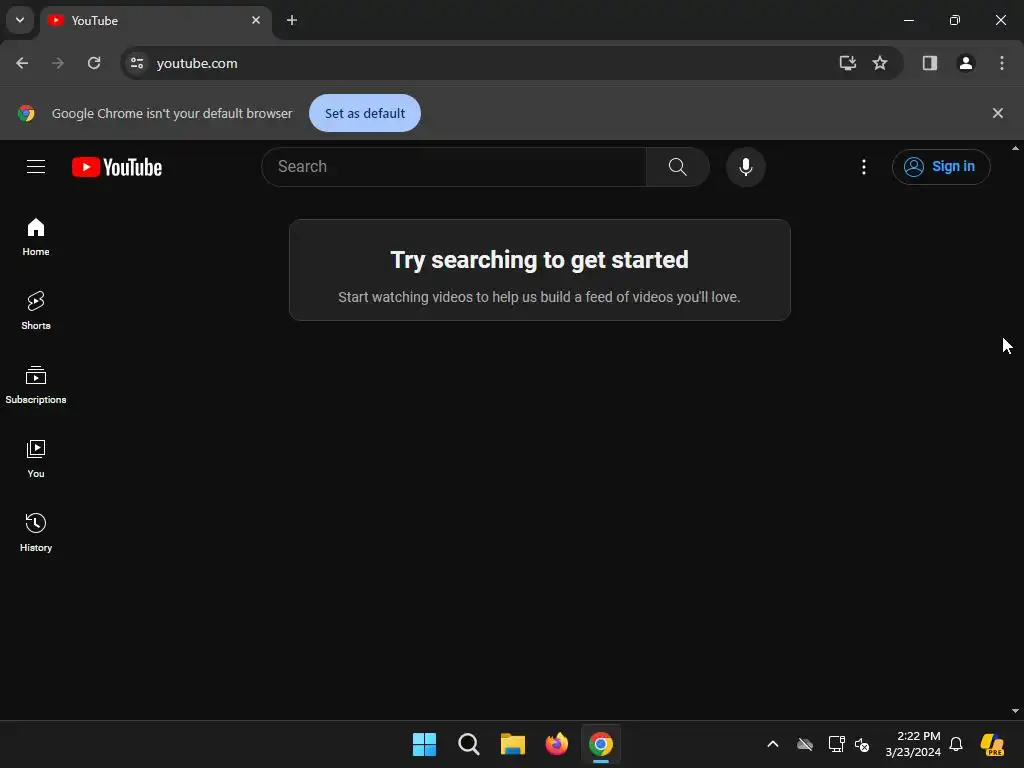
Task: Click Sign in button
Action: (x=940, y=167)
